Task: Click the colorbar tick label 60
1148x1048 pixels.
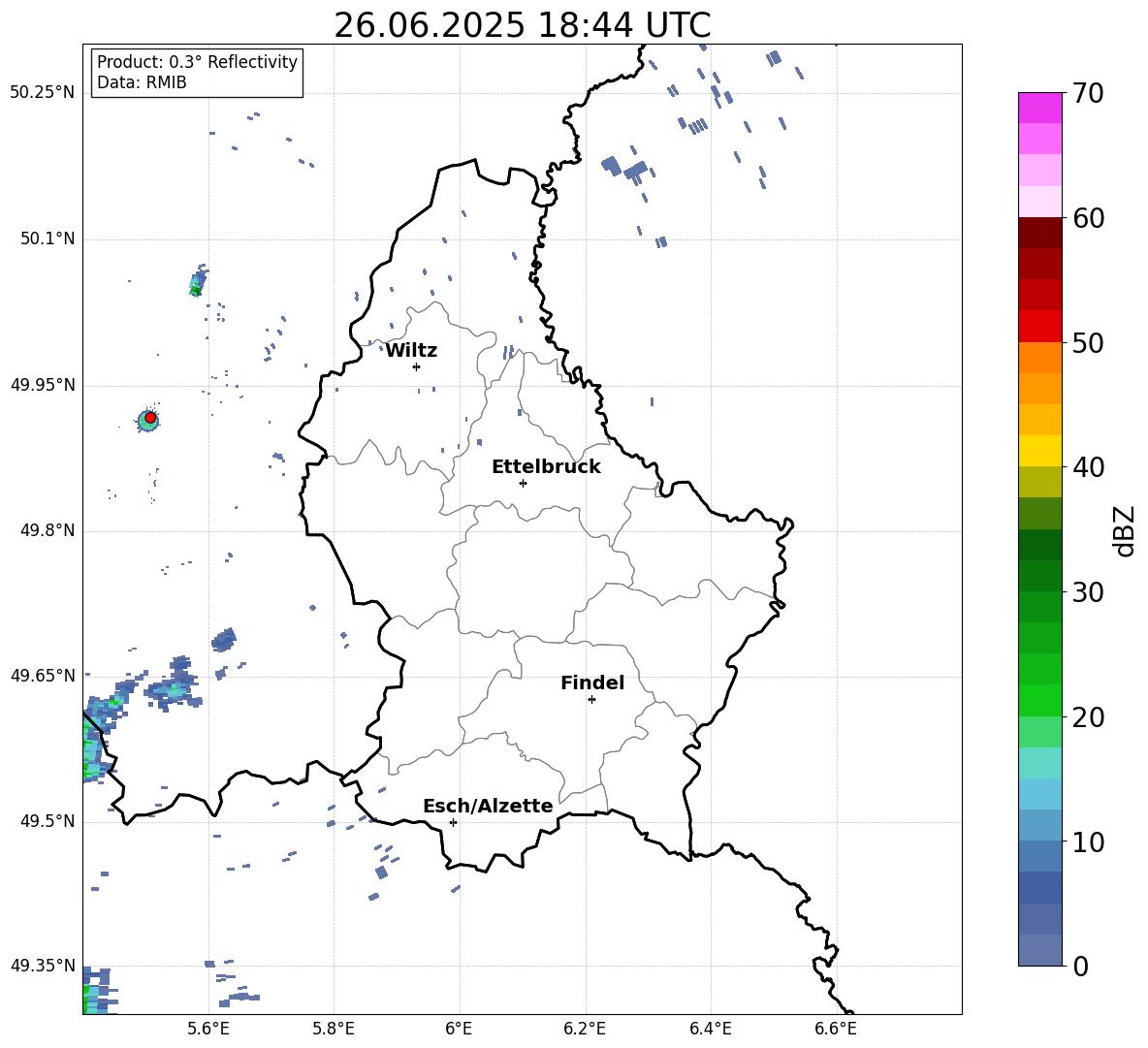Action: 1087,218
